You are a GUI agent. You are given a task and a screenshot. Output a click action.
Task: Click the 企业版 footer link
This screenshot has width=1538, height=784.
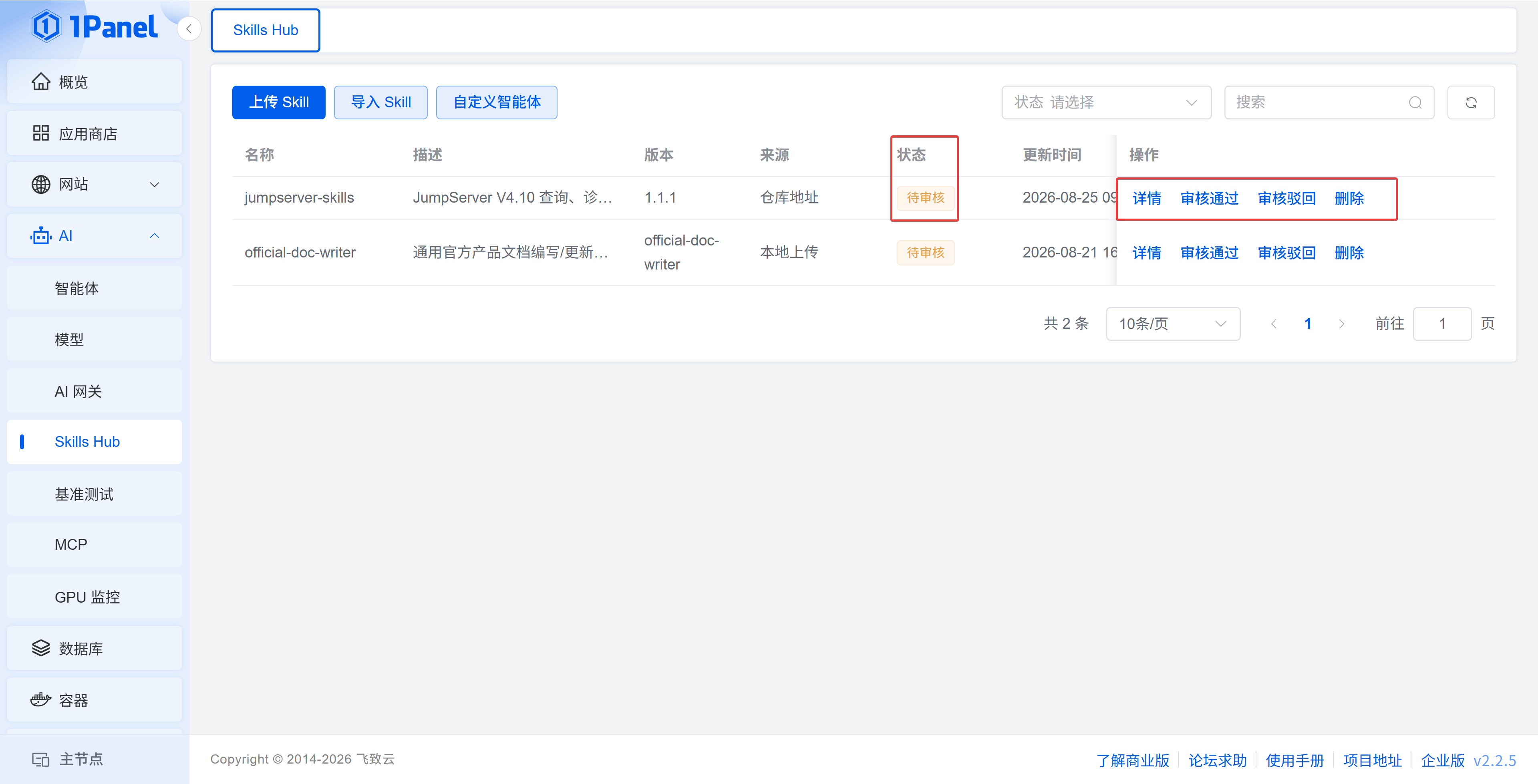click(1442, 760)
